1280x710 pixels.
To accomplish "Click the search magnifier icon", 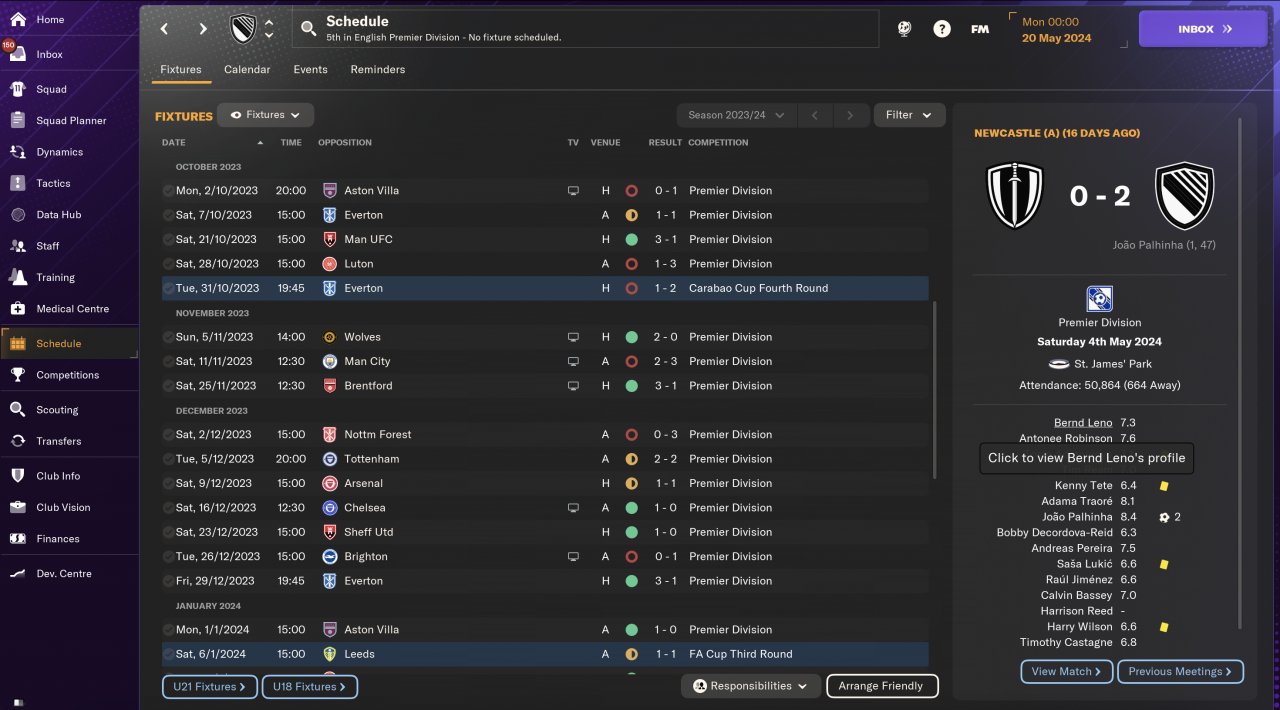I will (308, 28).
